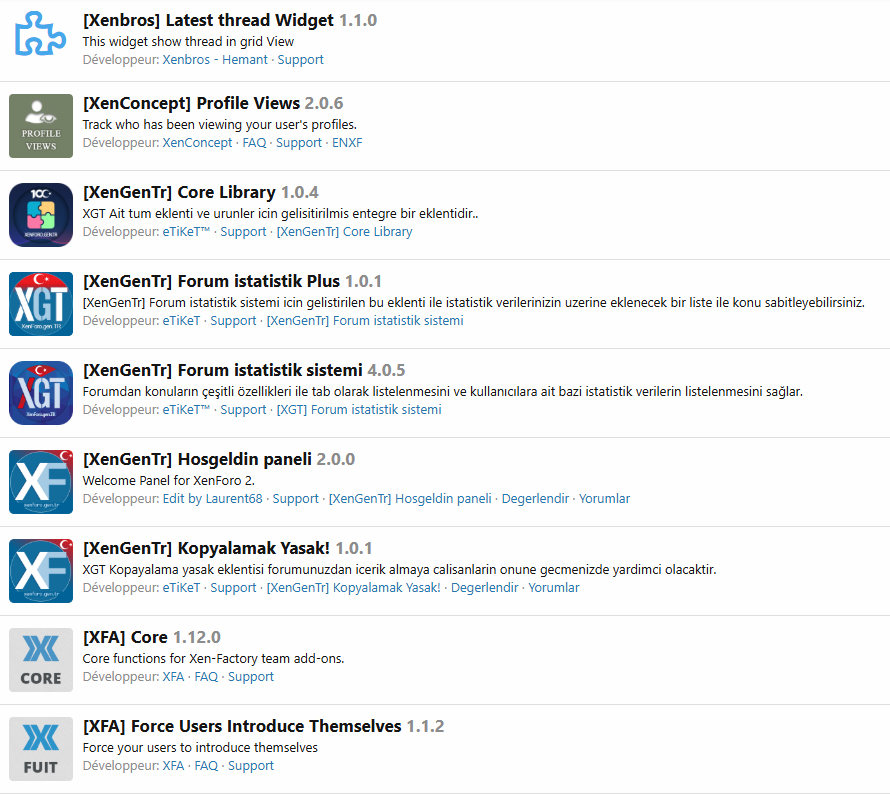Viewport: 890px width, 794px height.
Task: Visit the XenConcept developer link
Action: coord(198,142)
